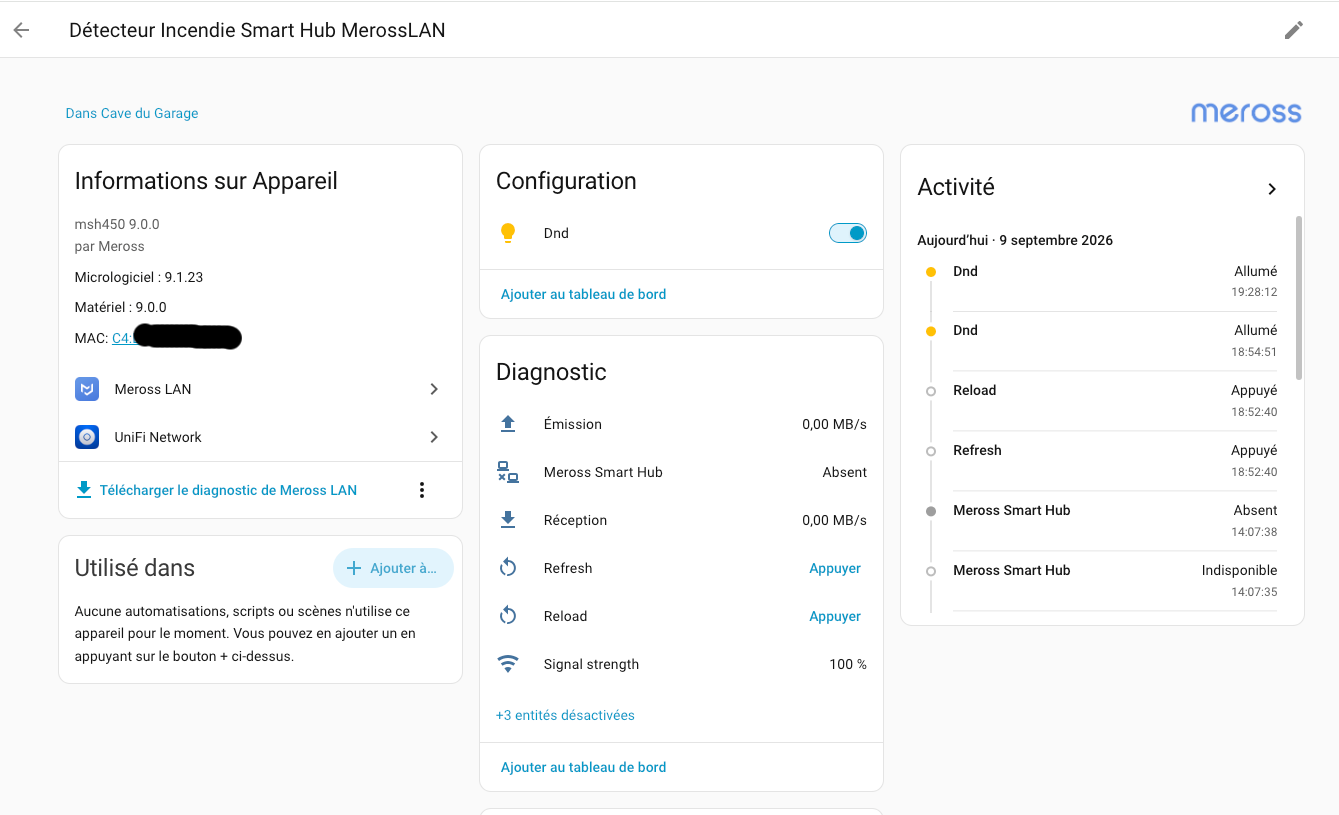This screenshot has height=815, width=1339.
Task: Click the Refresh label in Diagnostic
Action: coord(568,568)
